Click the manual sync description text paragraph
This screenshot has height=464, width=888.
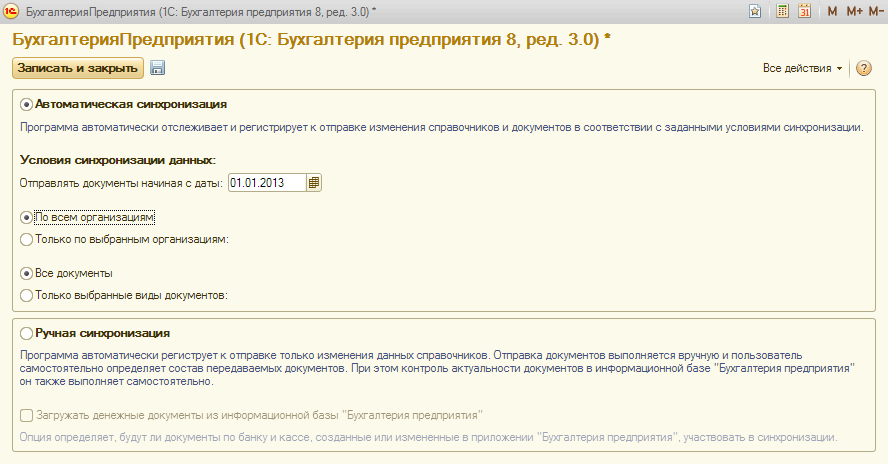point(437,368)
